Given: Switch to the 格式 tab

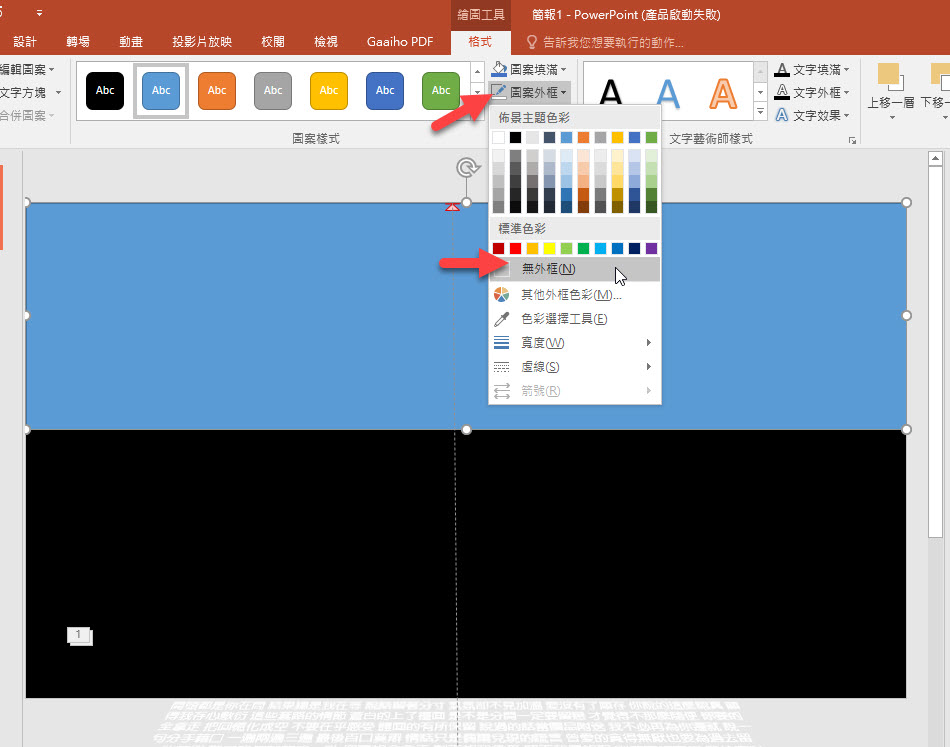Looking at the screenshot, I should (x=480, y=42).
